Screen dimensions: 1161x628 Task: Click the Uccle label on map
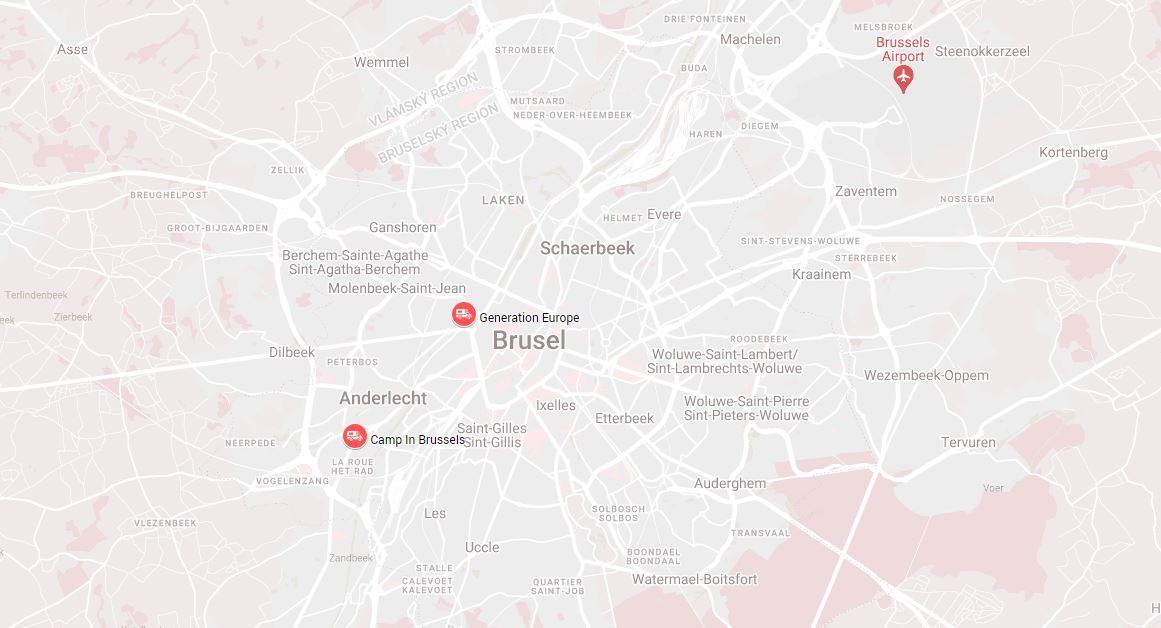pyautogui.click(x=482, y=547)
